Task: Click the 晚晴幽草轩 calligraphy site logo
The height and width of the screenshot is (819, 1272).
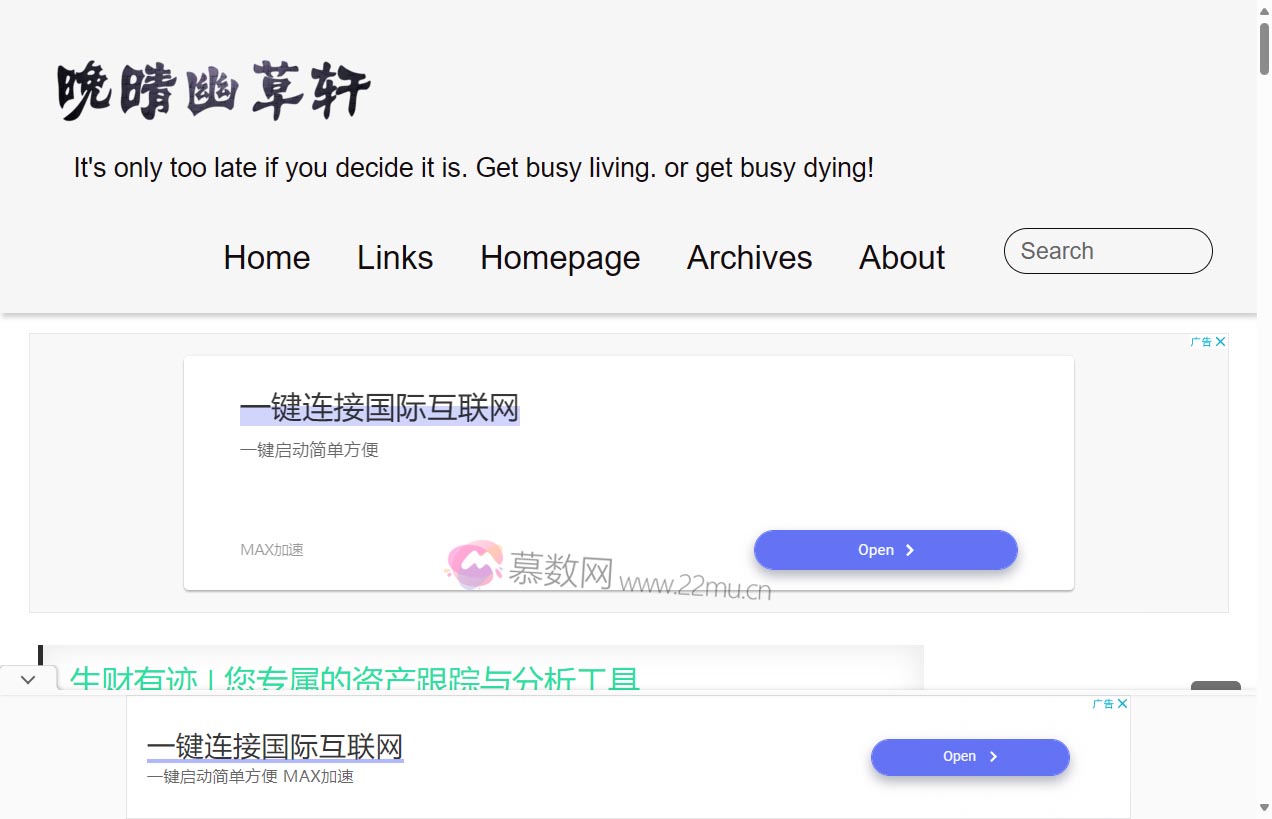Action: 213,91
